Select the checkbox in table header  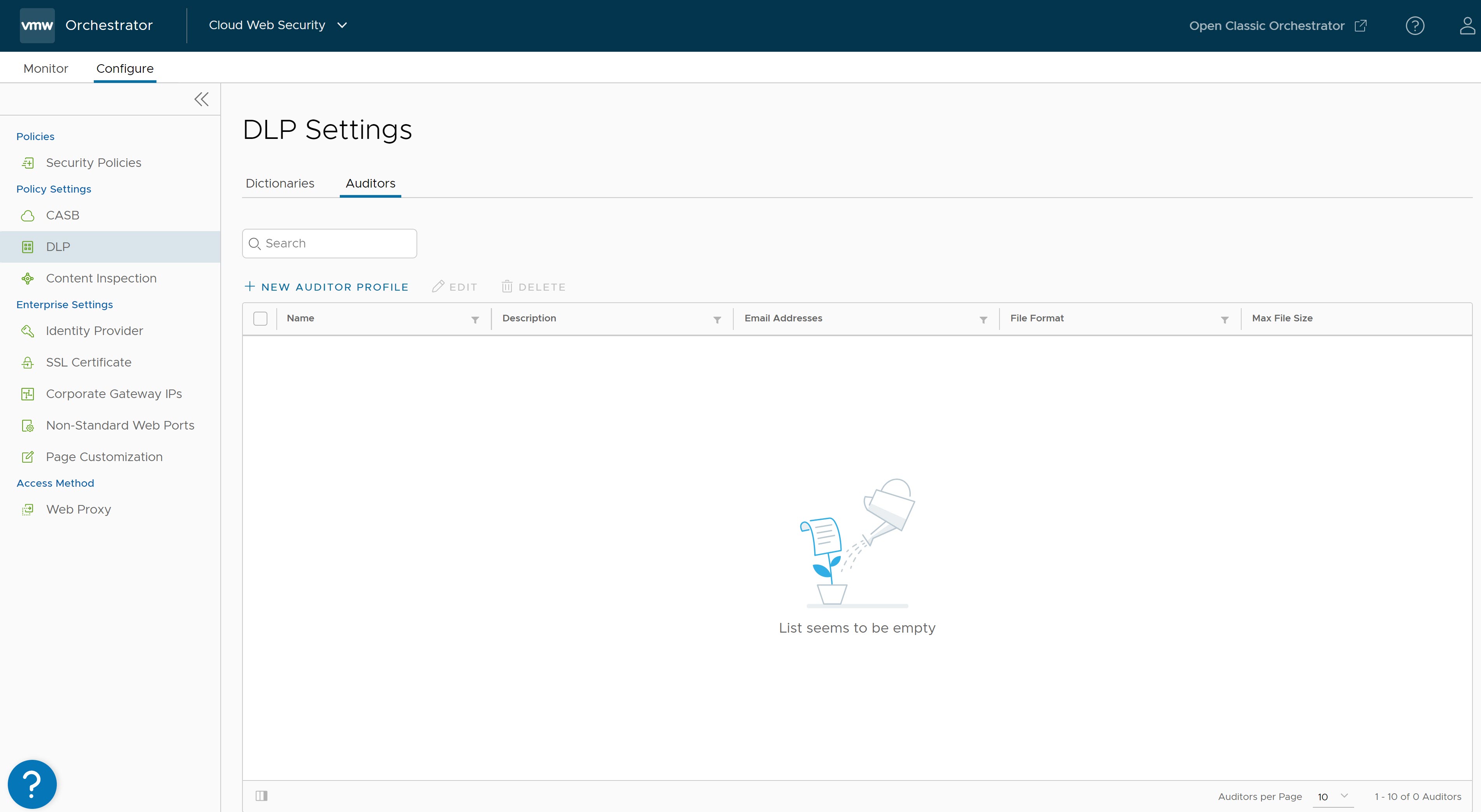(x=261, y=318)
